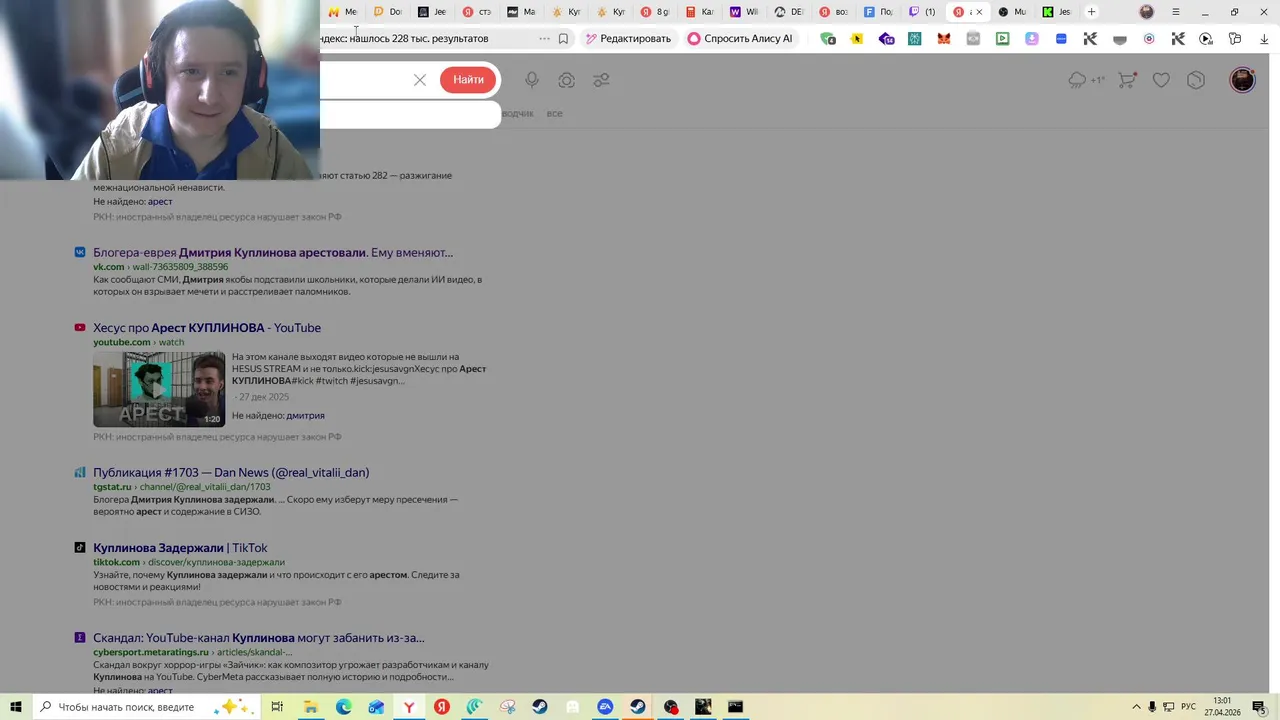Open 'Куплинова Задержали | TikTok' result
This screenshot has width=1280, height=720.
pos(180,548)
